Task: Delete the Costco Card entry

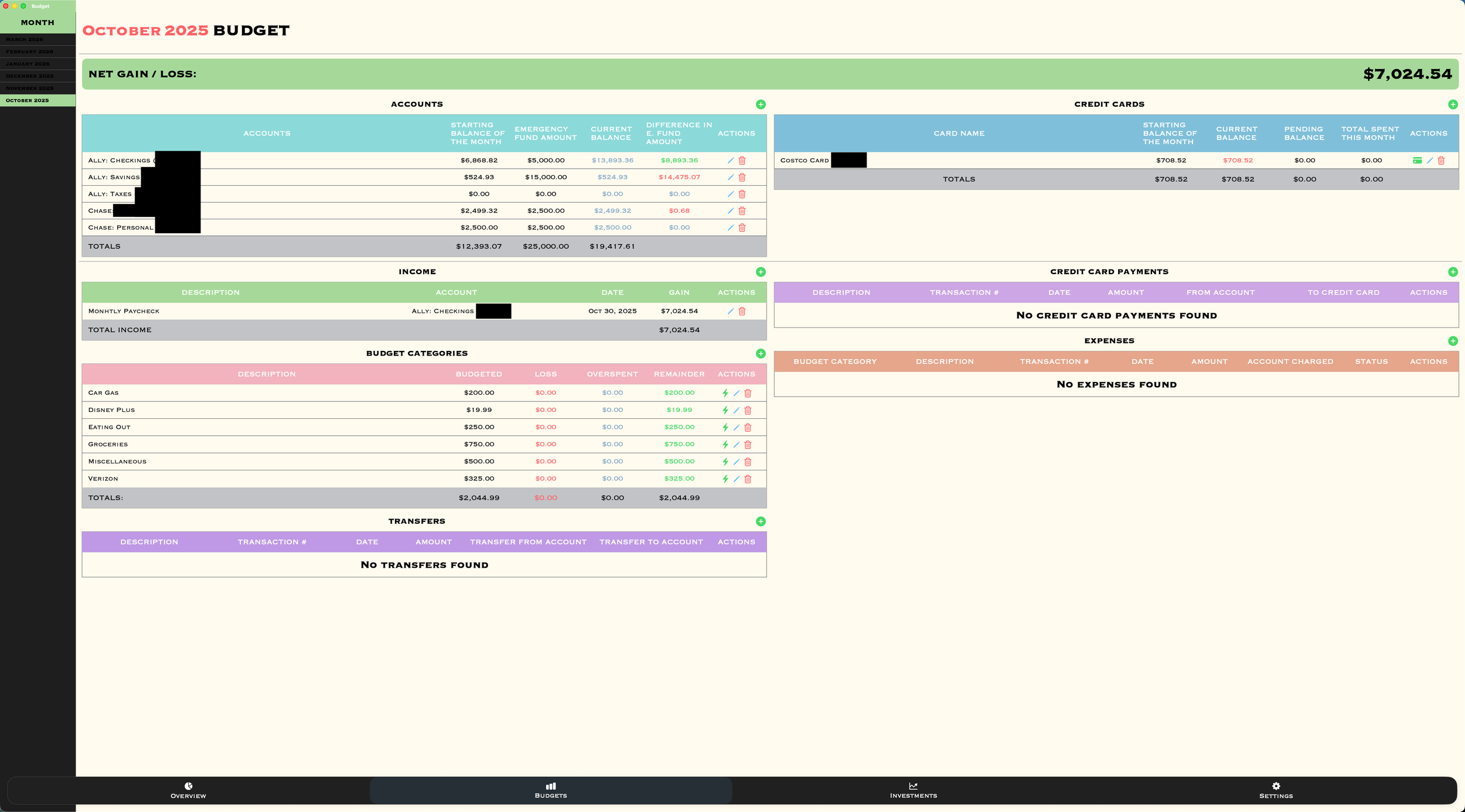Action: pyautogui.click(x=1441, y=161)
